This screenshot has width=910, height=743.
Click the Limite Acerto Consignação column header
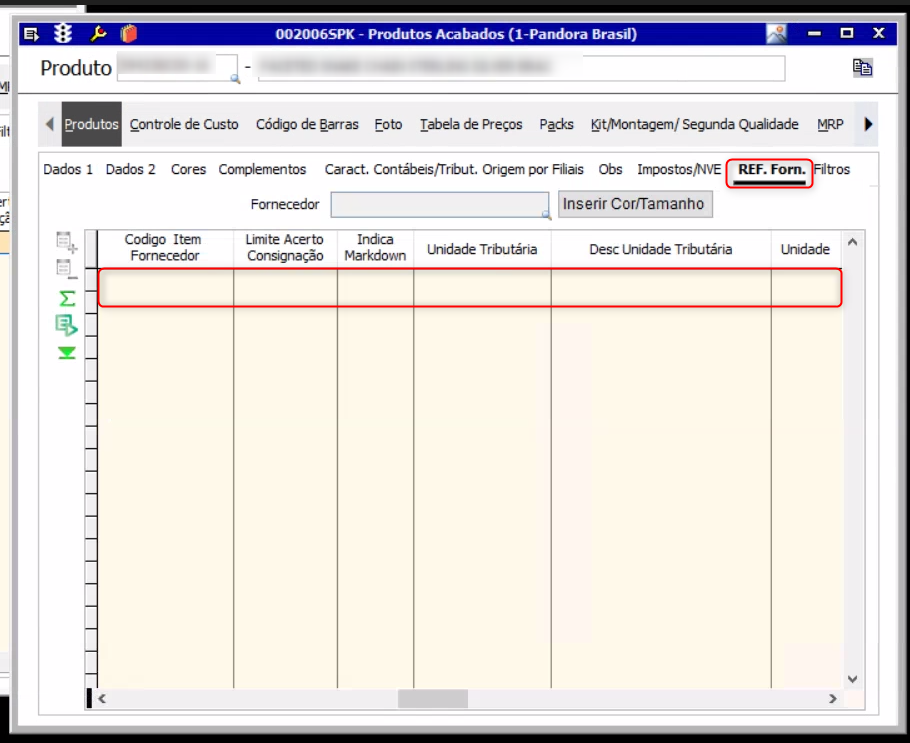[285, 248]
